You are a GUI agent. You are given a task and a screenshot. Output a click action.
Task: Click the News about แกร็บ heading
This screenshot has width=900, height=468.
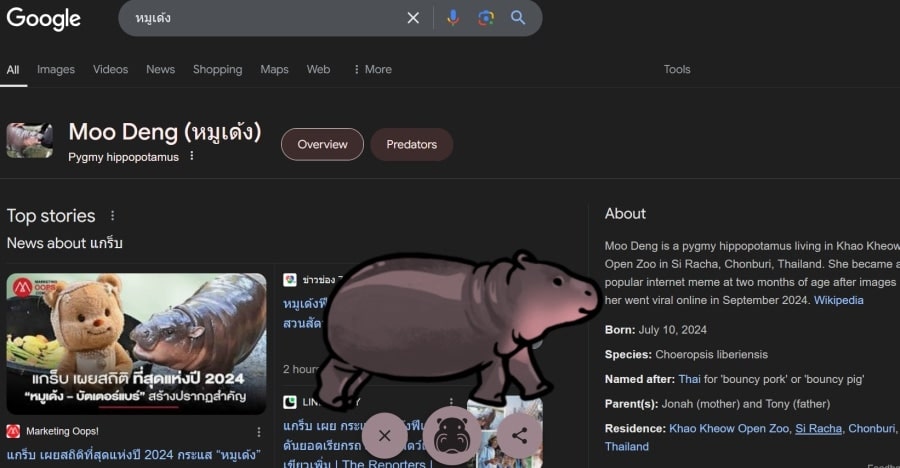tap(64, 243)
